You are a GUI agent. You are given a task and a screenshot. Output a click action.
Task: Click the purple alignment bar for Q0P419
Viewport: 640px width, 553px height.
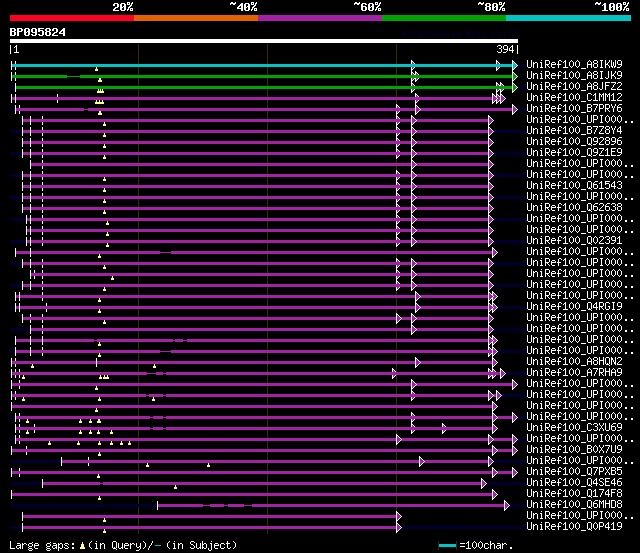(210, 528)
